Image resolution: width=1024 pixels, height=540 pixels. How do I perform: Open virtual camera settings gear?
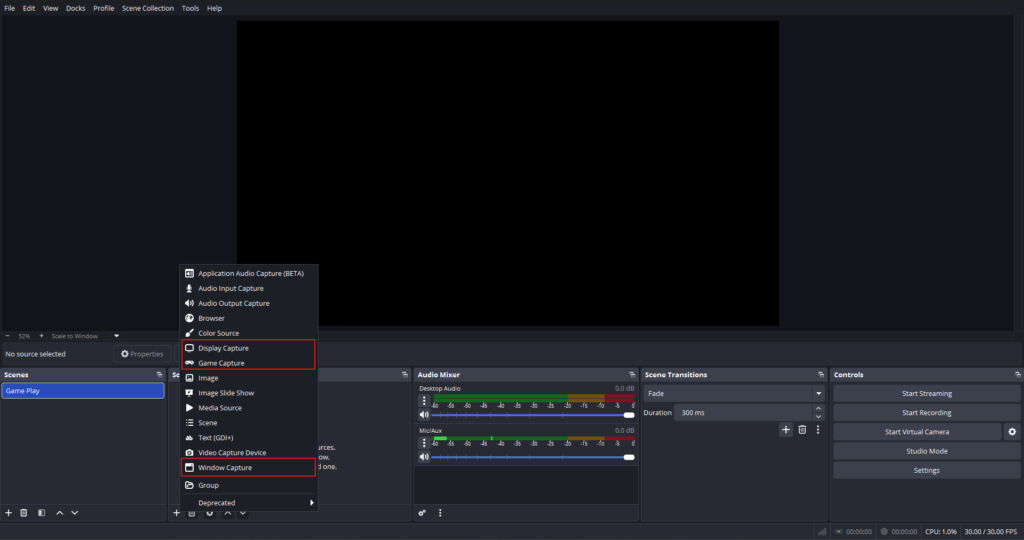(x=1012, y=432)
